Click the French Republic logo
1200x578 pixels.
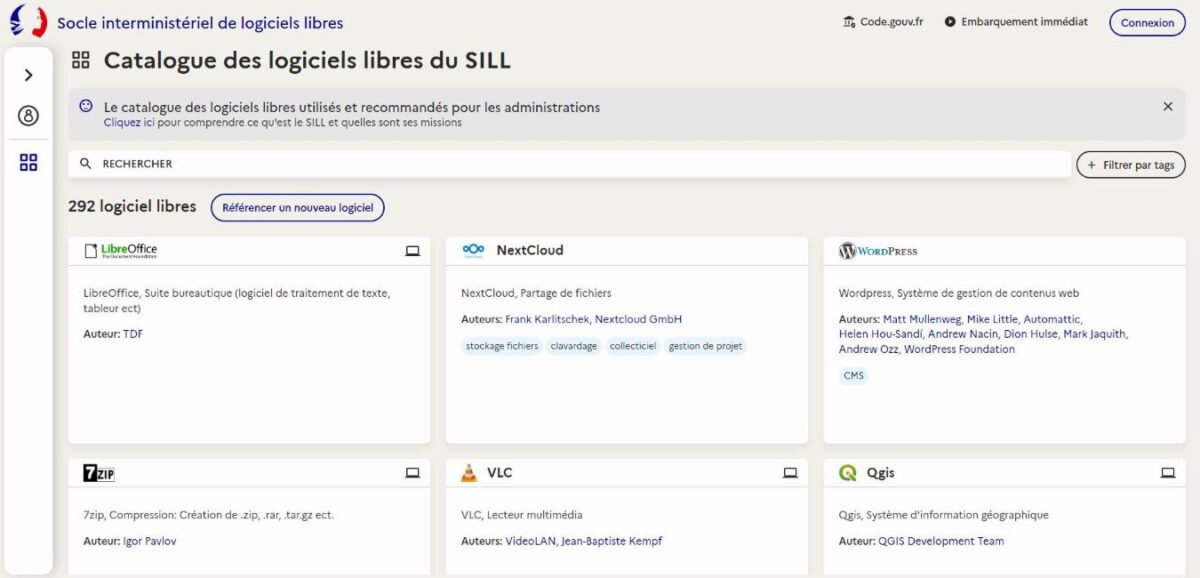pos(28,22)
